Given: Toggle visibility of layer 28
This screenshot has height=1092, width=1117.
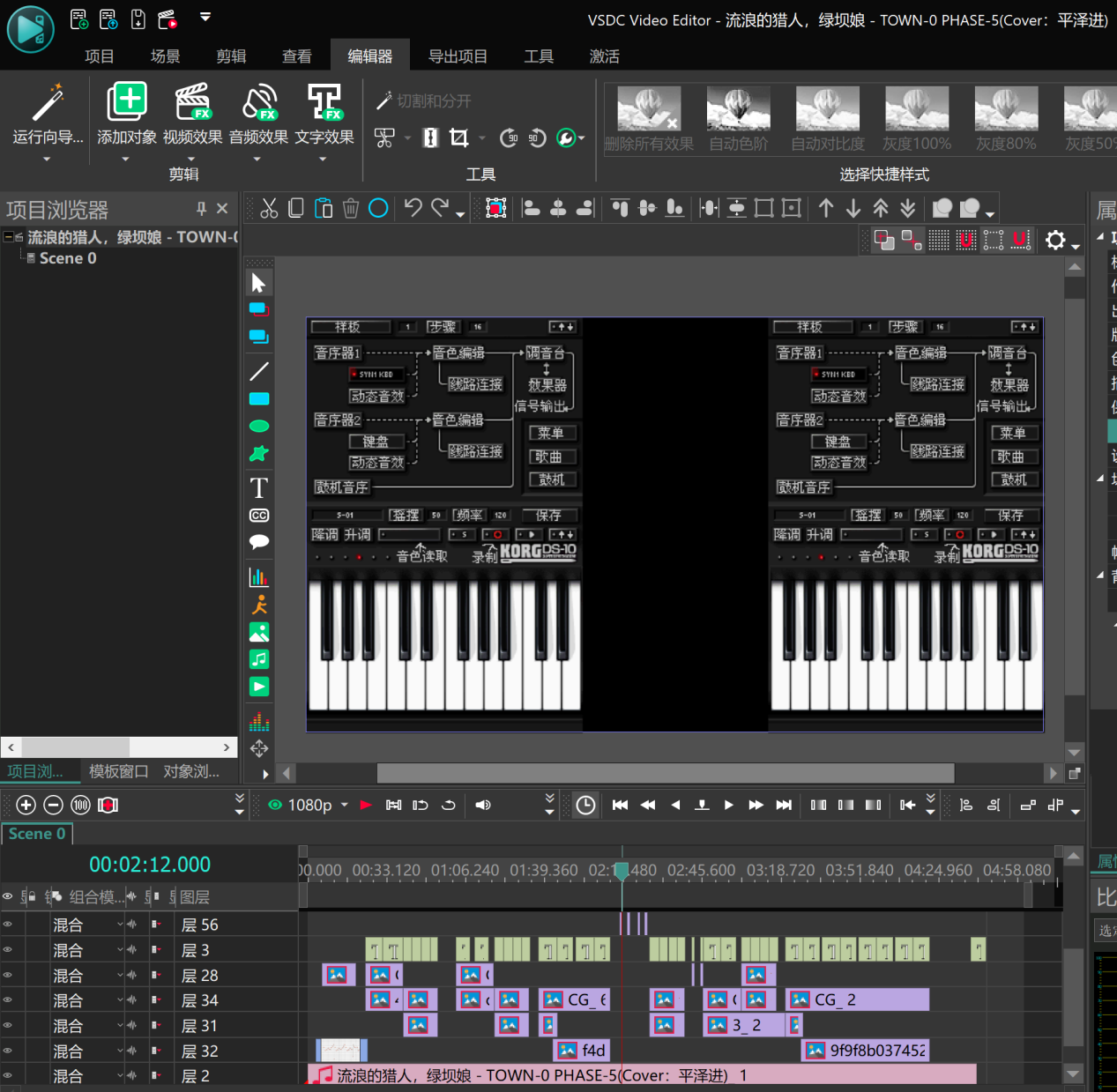Looking at the screenshot, I should [8, 975].
